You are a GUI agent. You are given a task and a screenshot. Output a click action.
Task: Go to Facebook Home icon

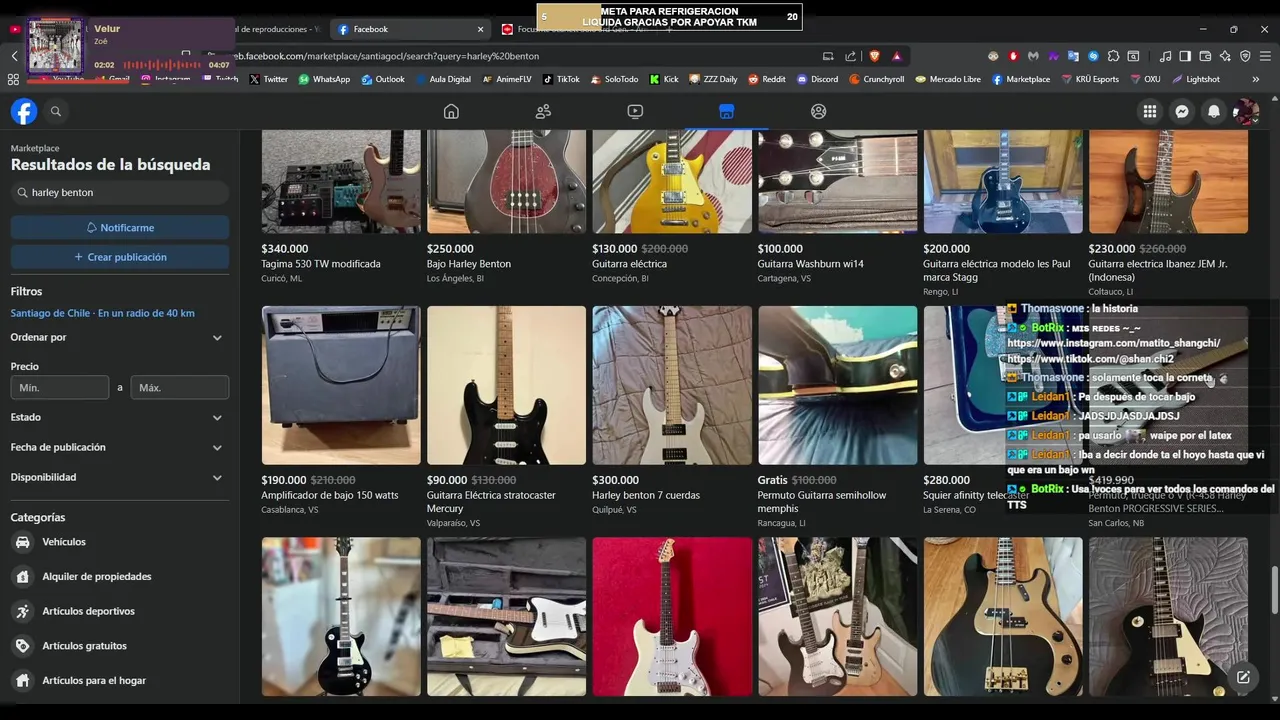click(x=451, y=111)
